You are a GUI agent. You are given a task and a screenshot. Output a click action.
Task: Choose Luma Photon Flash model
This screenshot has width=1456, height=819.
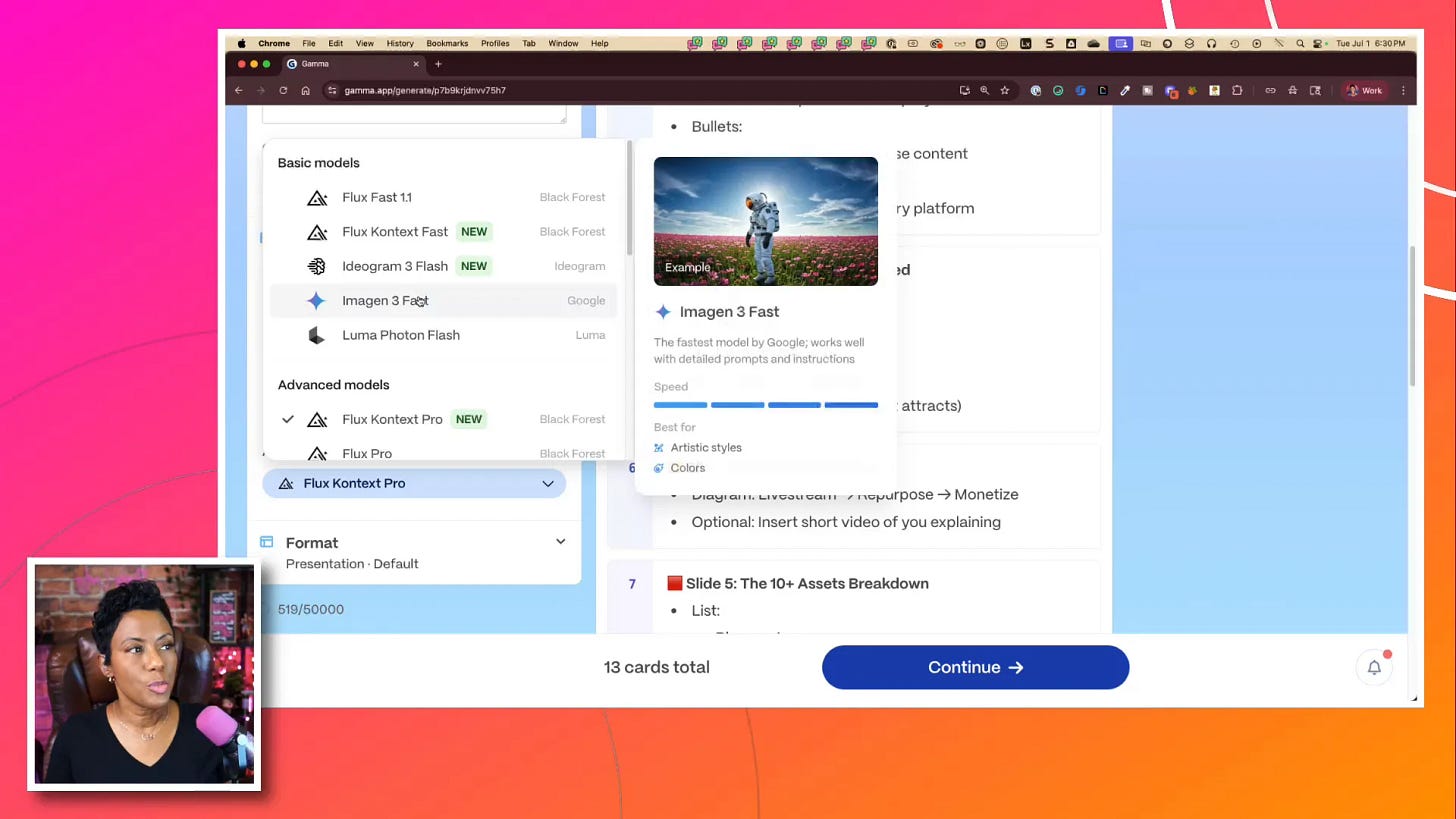(443, 335)
